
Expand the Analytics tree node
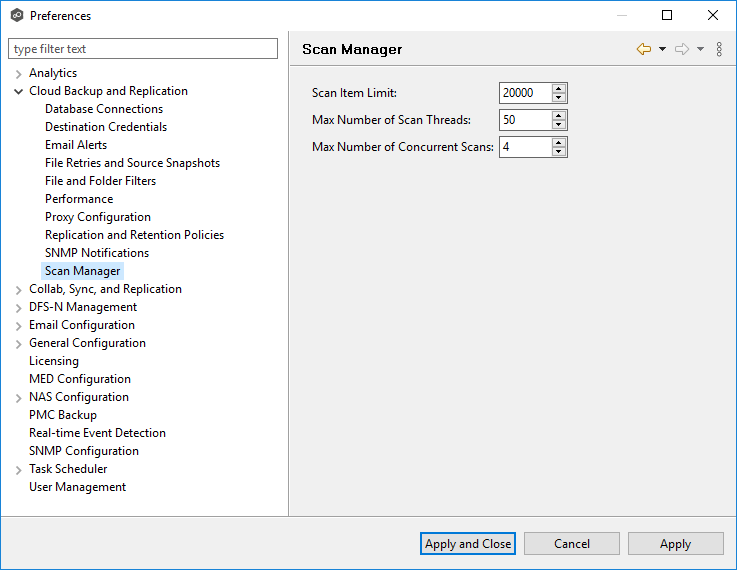point(19,74)
